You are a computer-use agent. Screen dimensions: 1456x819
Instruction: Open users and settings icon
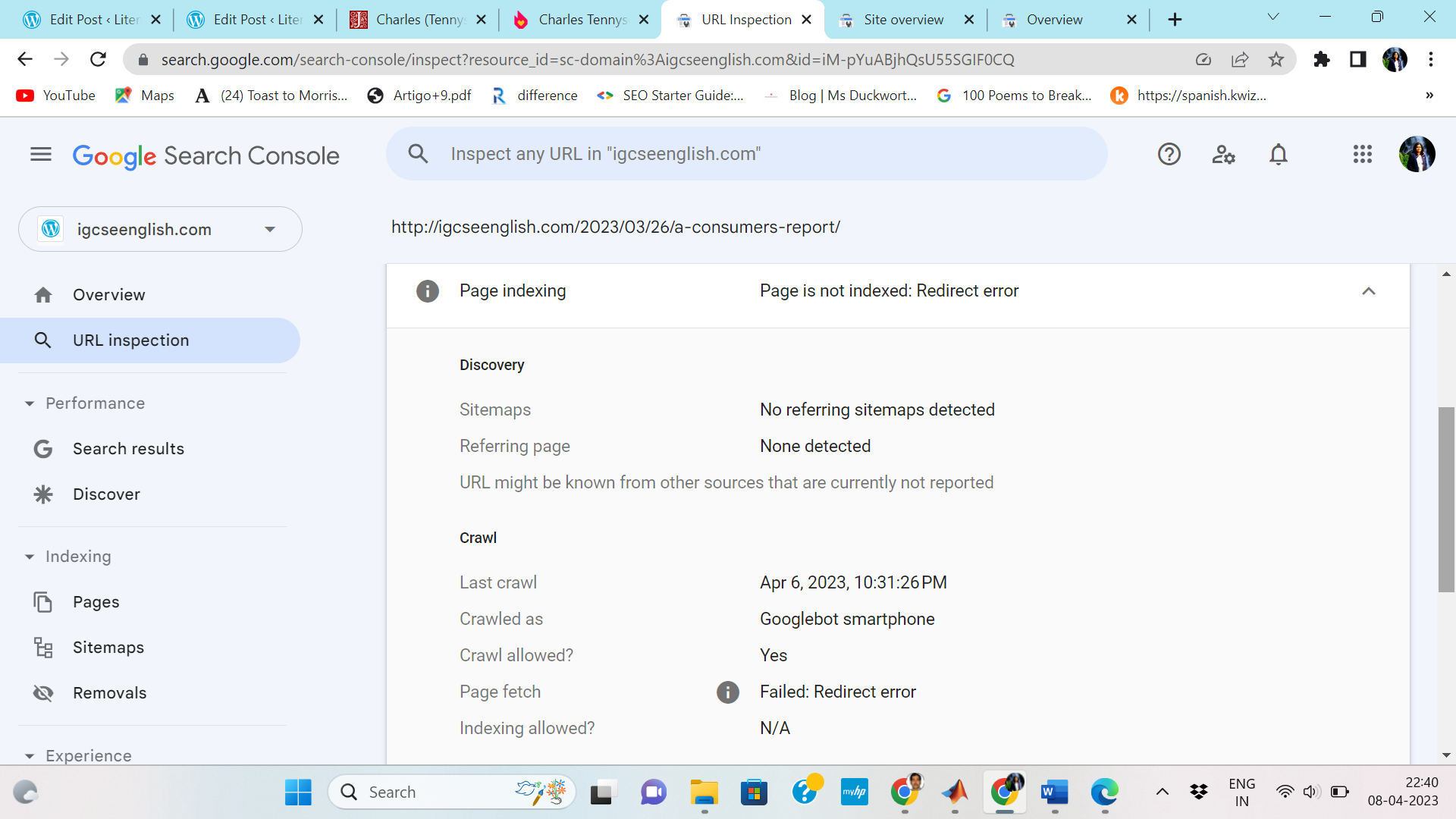pos(1223,155)
